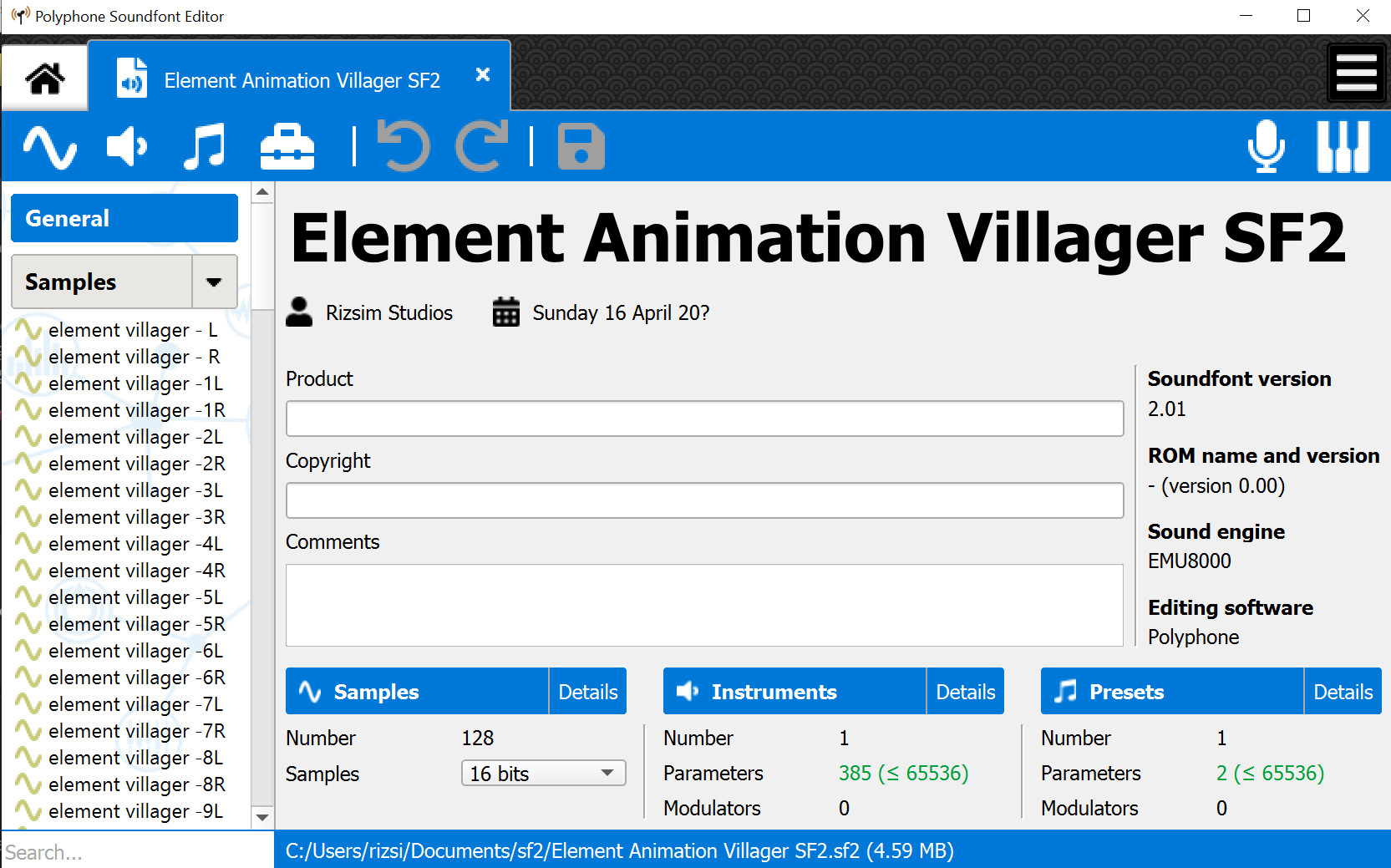Open the toolbox icon

click(x=287, y=146)
